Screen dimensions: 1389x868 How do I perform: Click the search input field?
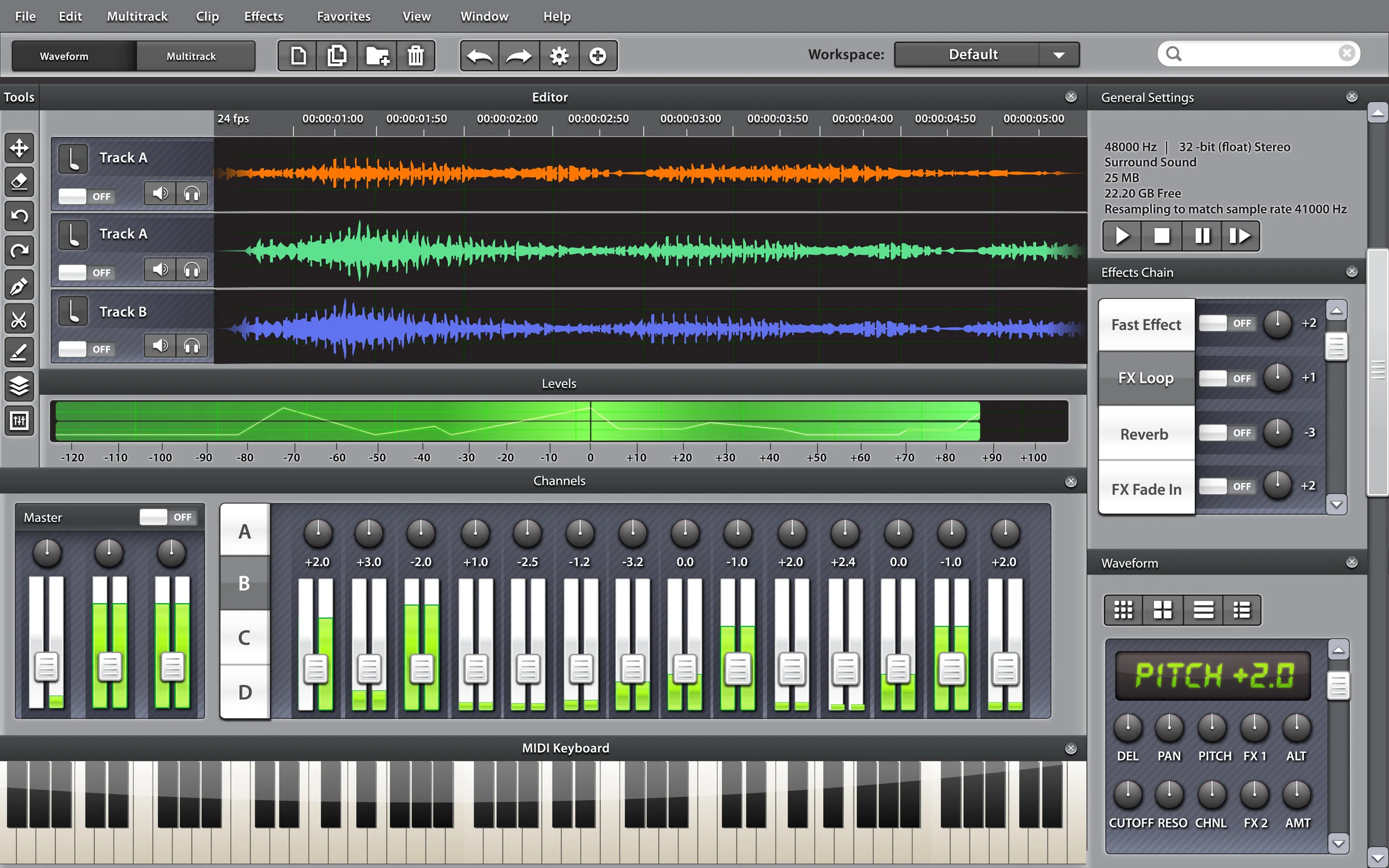pos(1257,54)
